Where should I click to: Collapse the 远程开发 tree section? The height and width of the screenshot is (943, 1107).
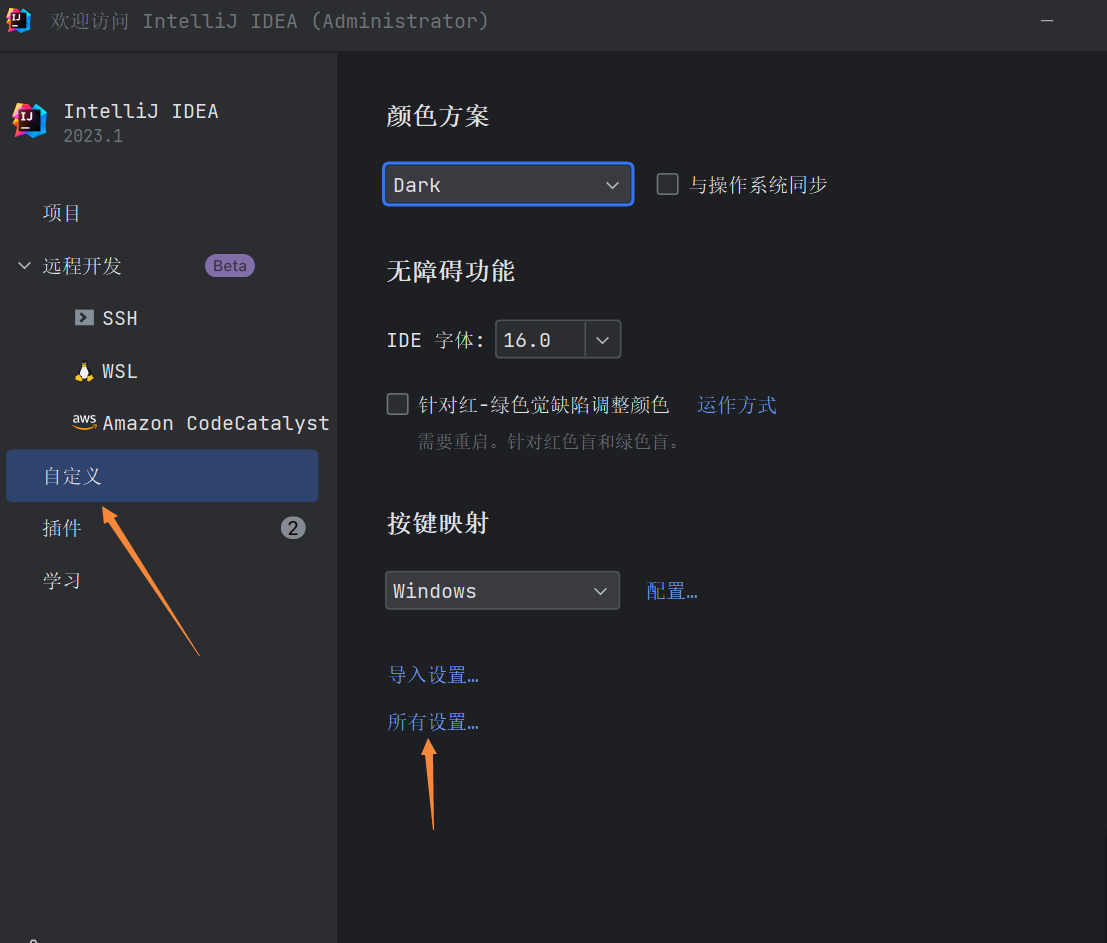(x=24, y=265)
